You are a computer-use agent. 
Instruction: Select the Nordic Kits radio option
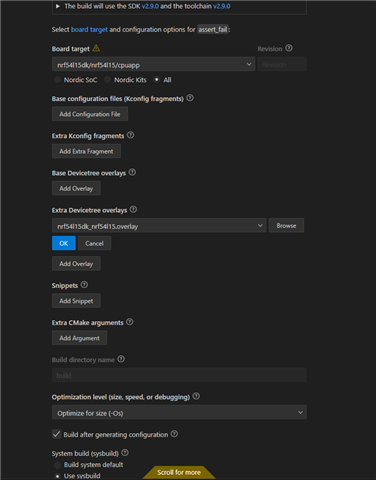(107, 80)
